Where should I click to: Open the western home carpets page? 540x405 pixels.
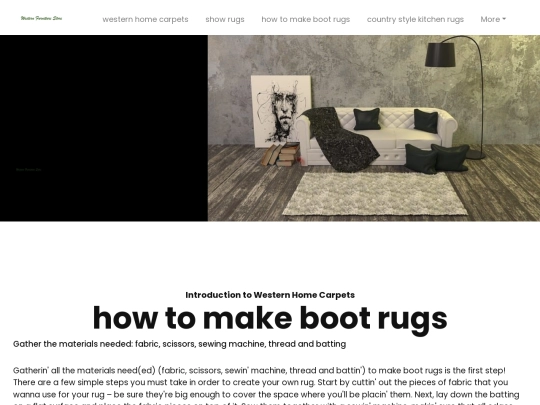pos(145,19)
